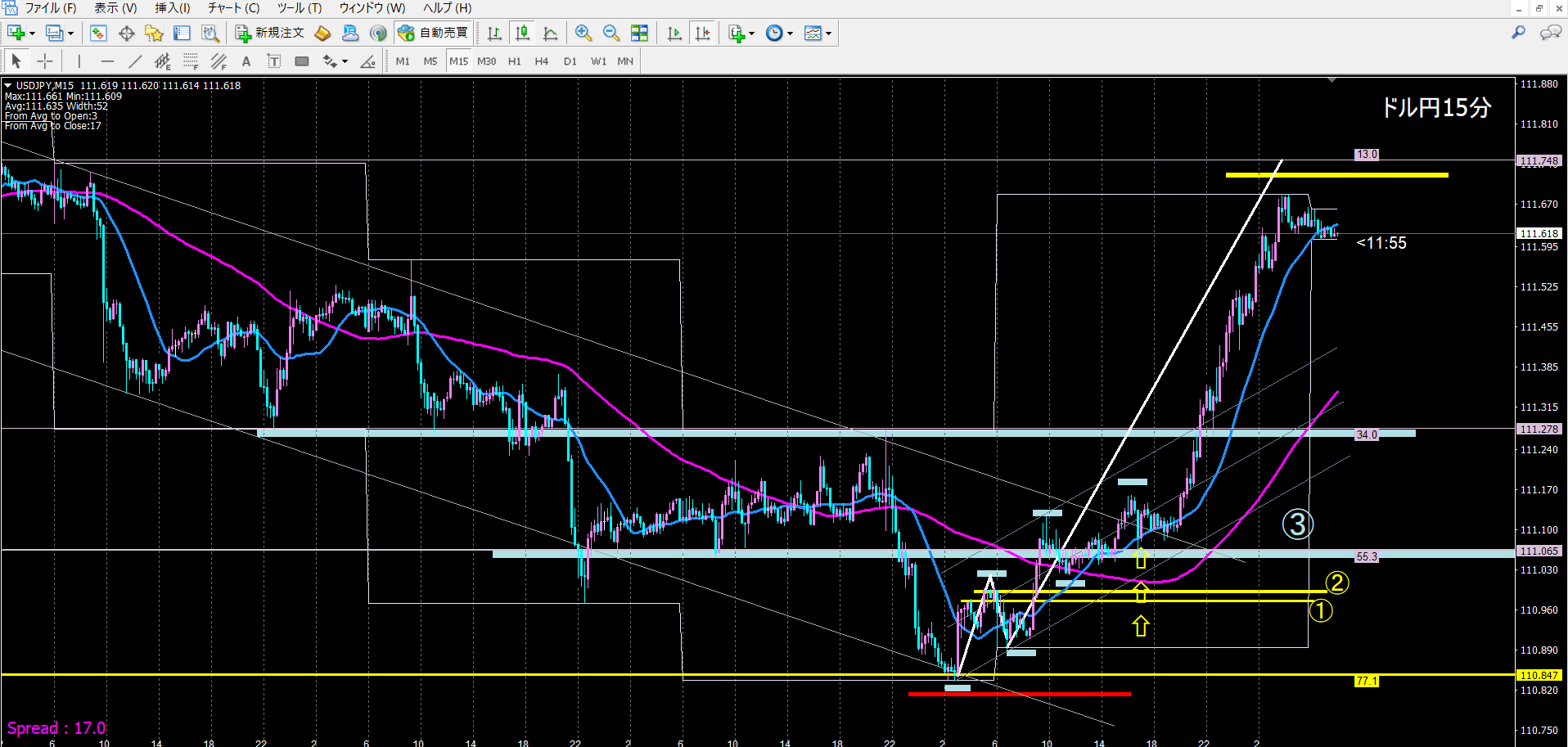Select the trendline tool
This screenshot has height=747, width=1568.
pos(135,61)
